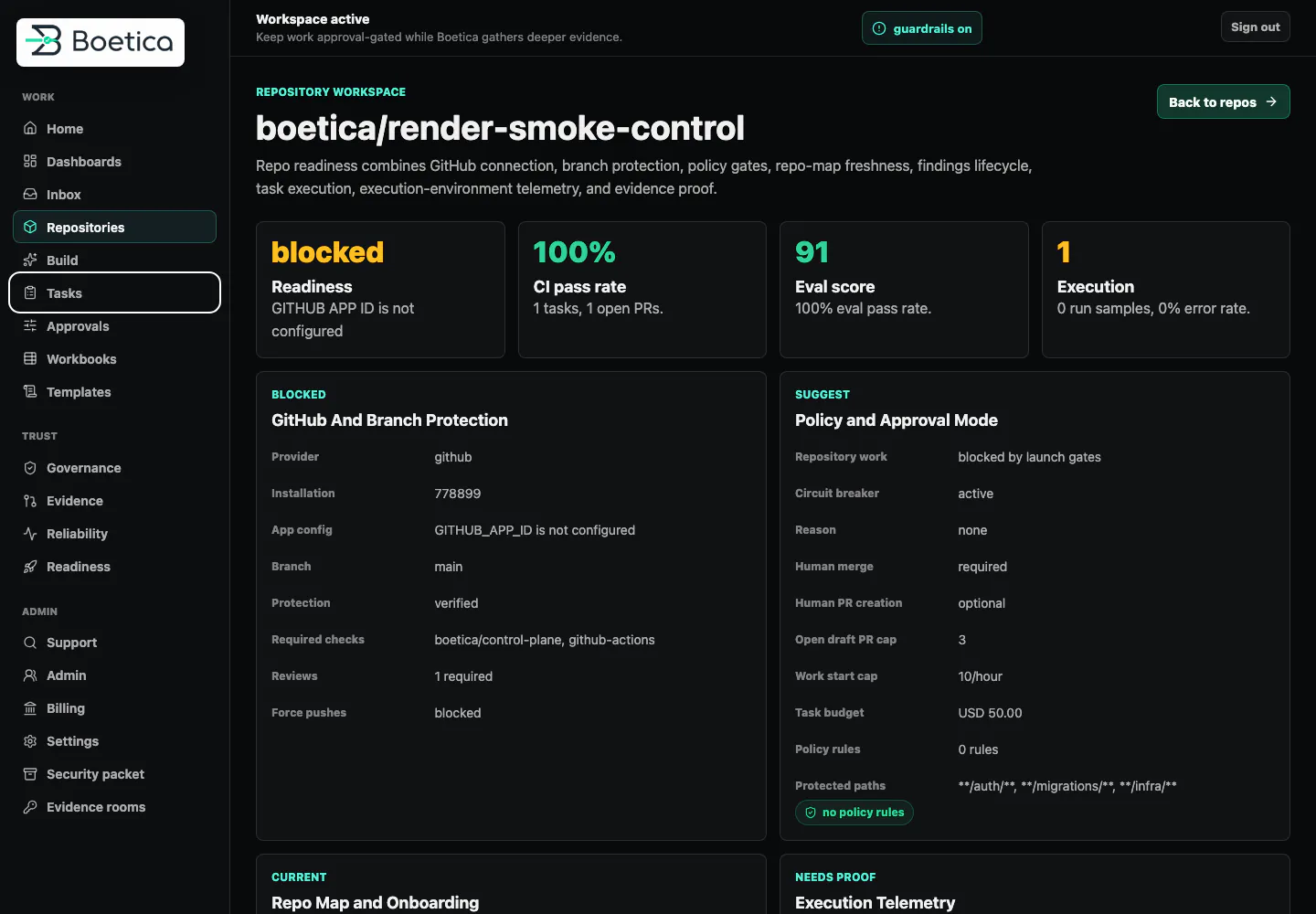Click the Readiness rocket icon
1316x914 pixels.
pos(30,567)
